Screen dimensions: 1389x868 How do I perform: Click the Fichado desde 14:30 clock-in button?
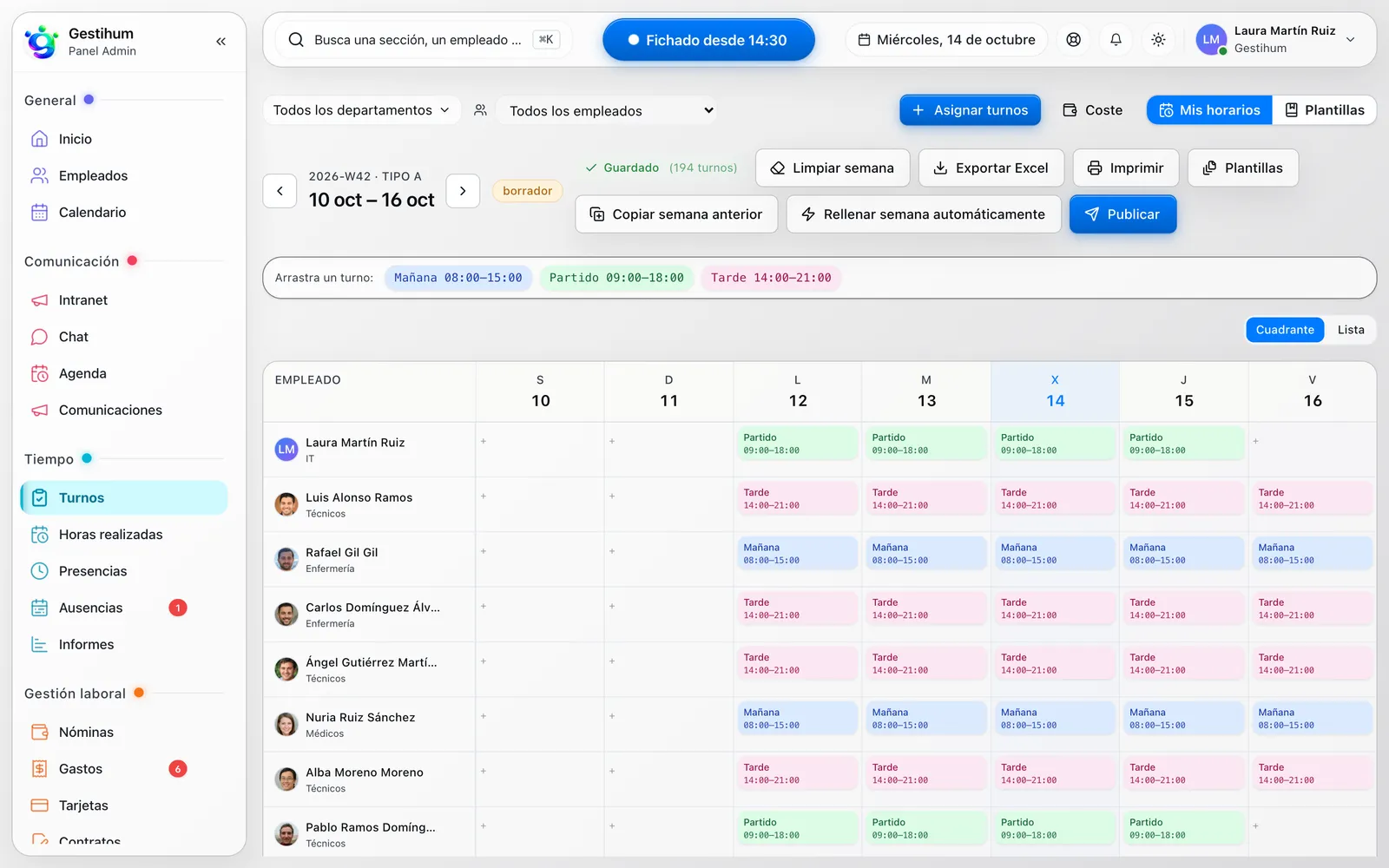click(708, 40)
